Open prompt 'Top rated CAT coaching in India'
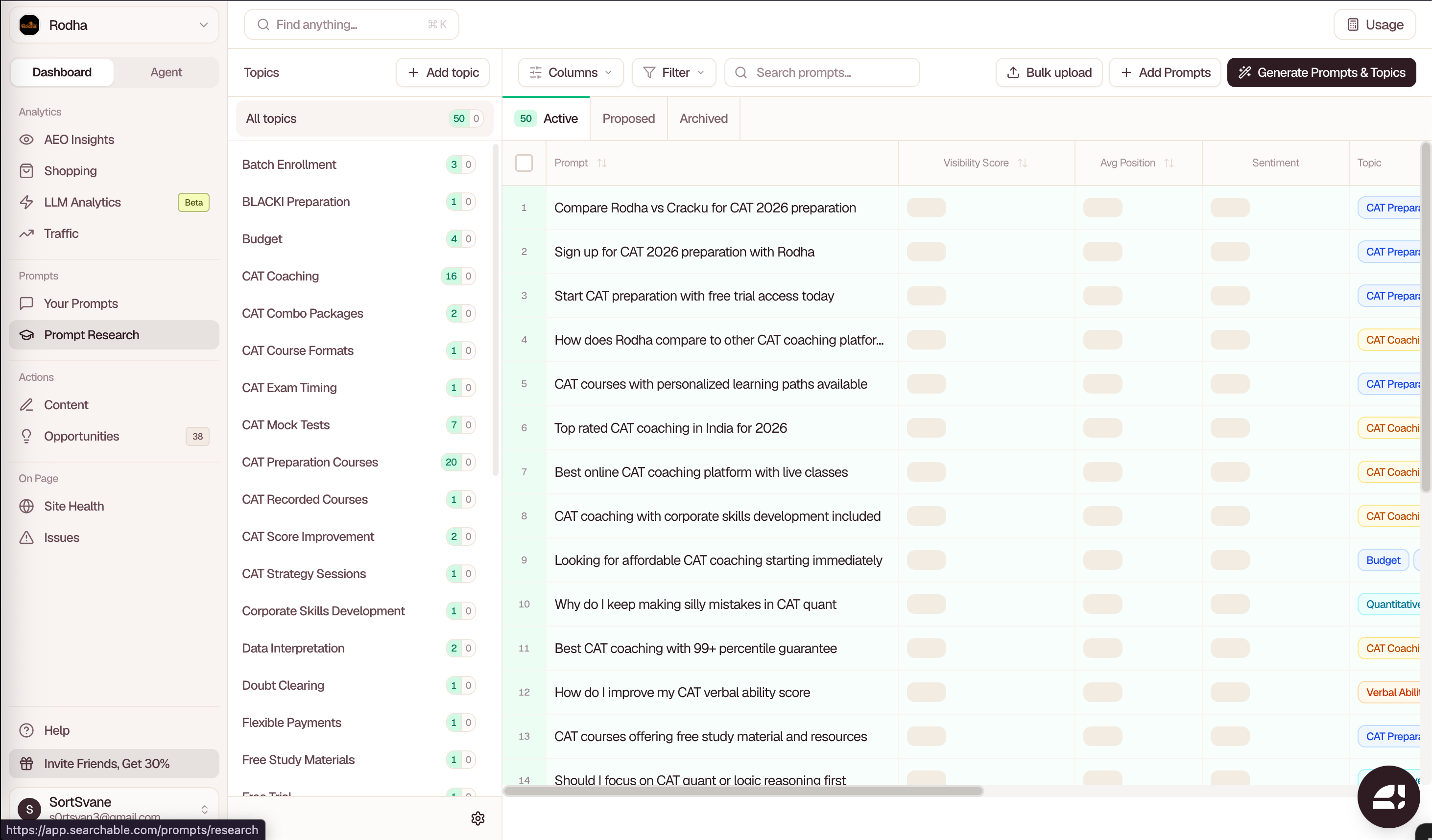The height and width of the screenshot is (840, 1432). tap(670, 428)
